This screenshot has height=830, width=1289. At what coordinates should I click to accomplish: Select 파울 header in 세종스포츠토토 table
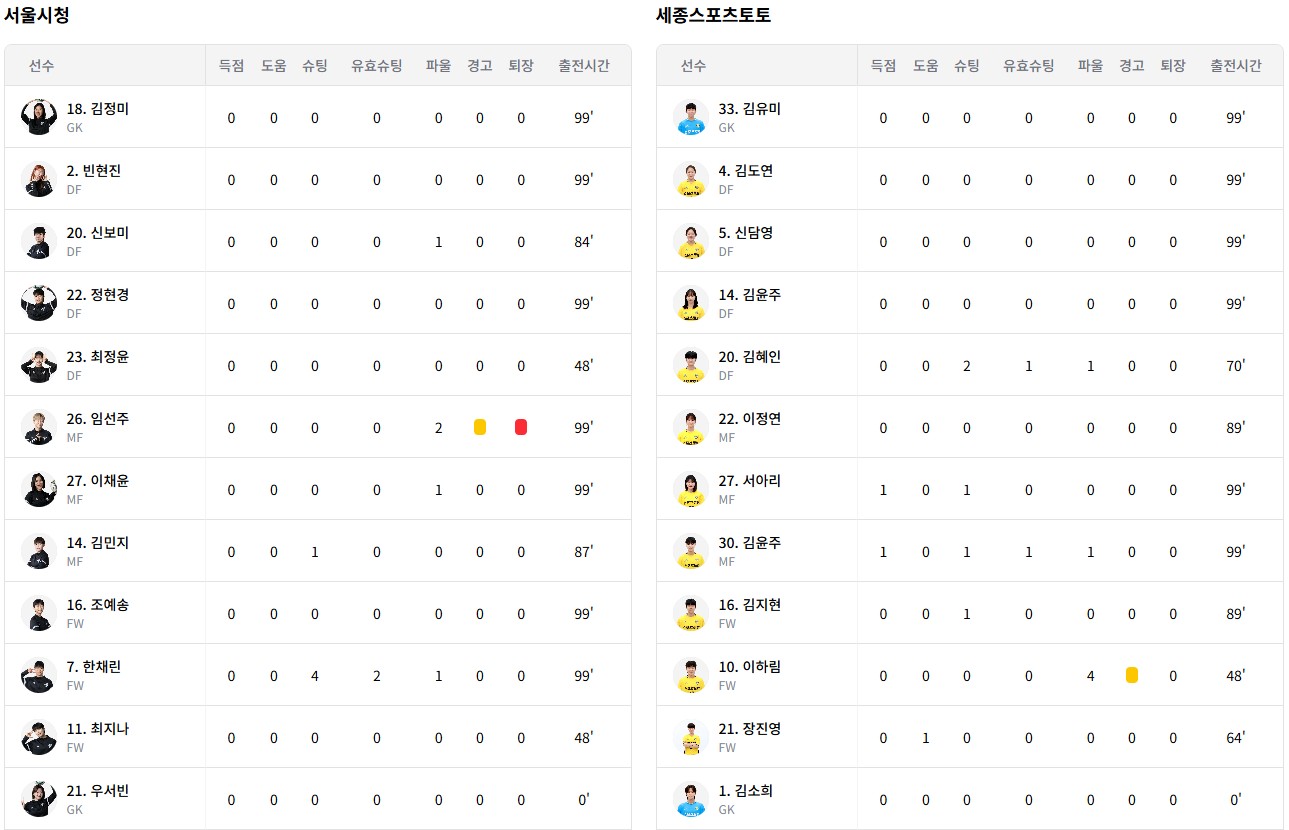click(x=1090, y=65)
